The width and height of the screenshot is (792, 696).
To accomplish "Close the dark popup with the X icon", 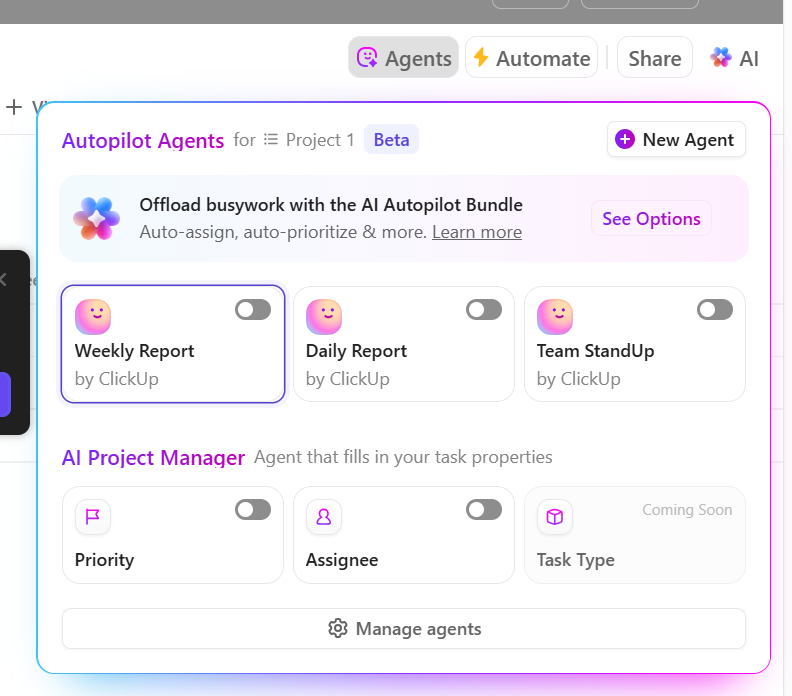I will click(3, 279).
